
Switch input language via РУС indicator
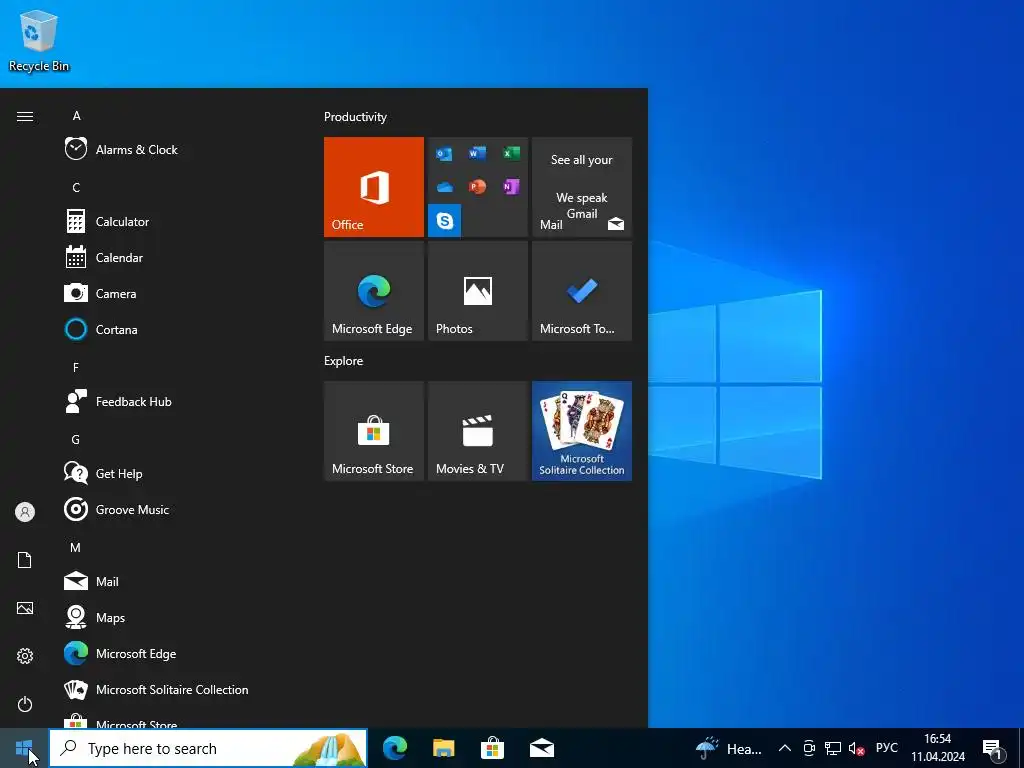tap(886, 748)
